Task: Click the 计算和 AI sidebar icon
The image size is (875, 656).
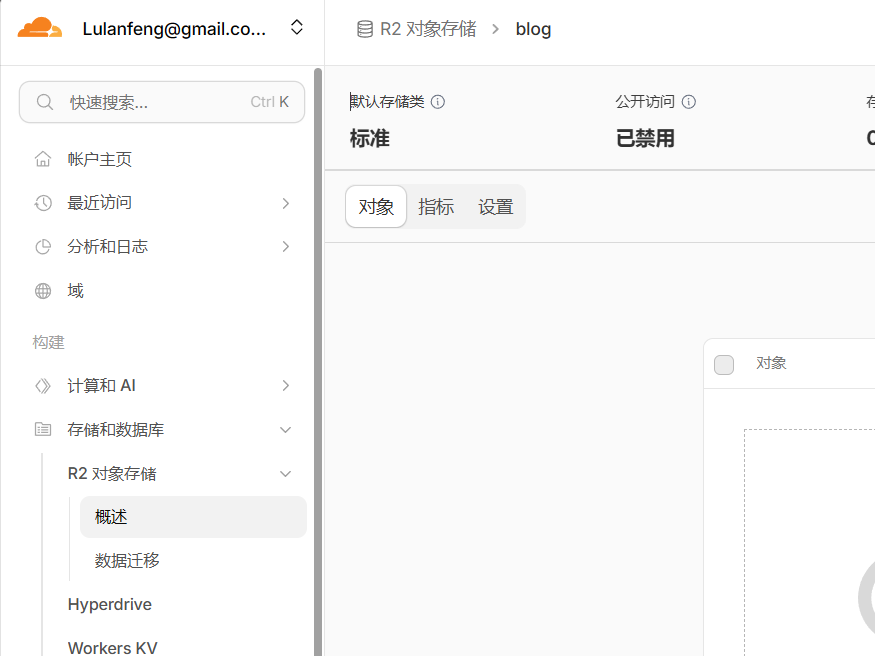Action: click(x=43, y=385)
